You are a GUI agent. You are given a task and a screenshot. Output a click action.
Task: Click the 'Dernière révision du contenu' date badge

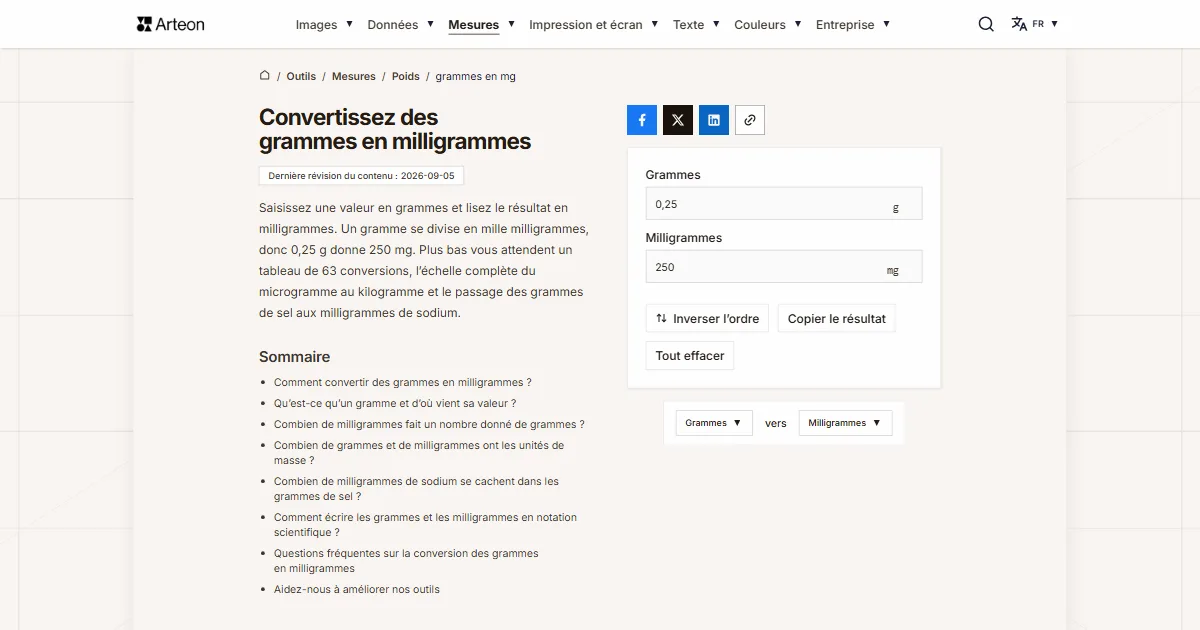pos(361,176)
